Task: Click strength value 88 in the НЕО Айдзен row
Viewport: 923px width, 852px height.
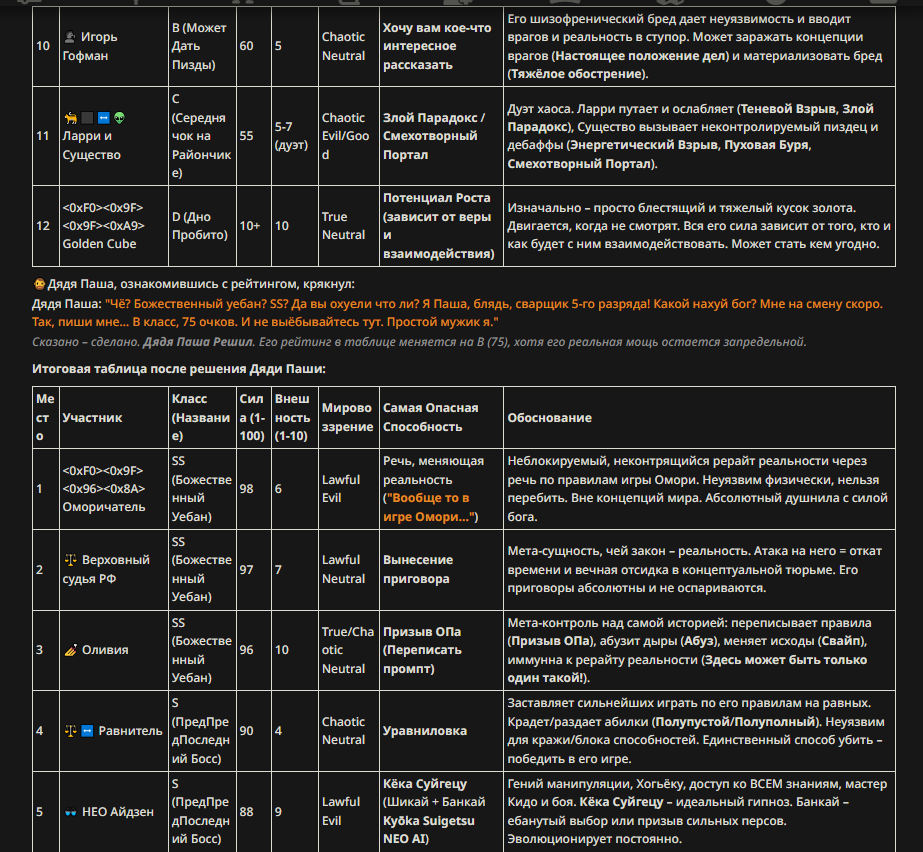Action: click(x=246, y=812)
